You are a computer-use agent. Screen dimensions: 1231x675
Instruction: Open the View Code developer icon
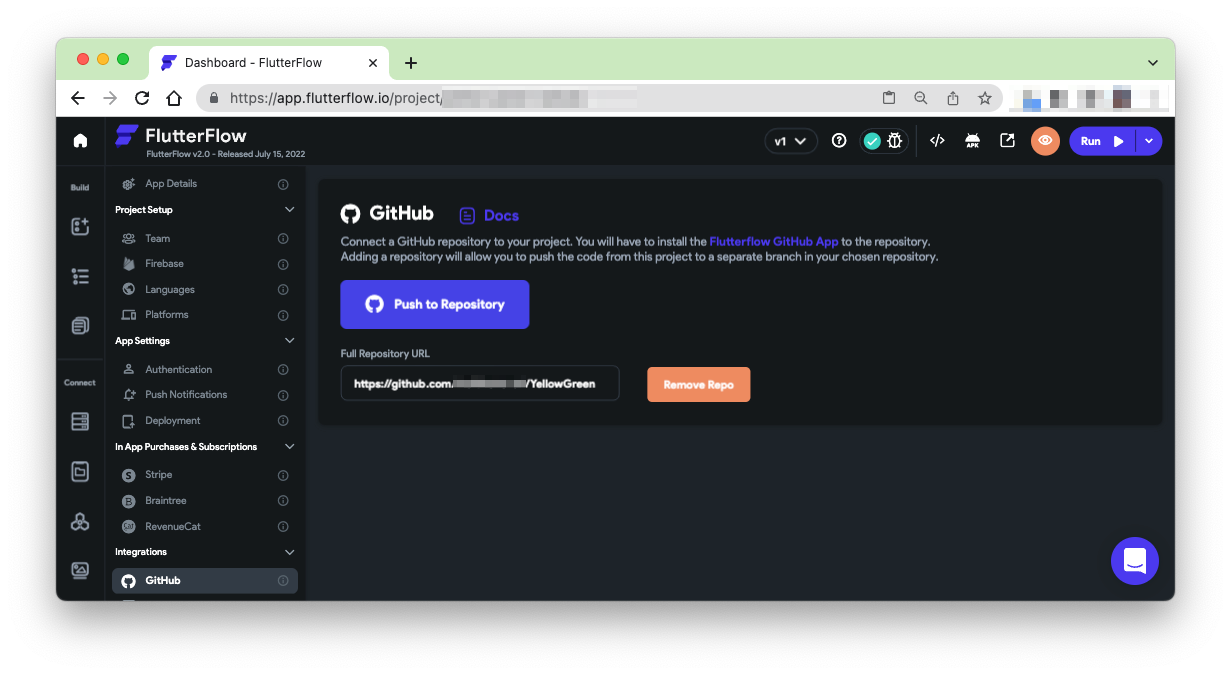937,141
